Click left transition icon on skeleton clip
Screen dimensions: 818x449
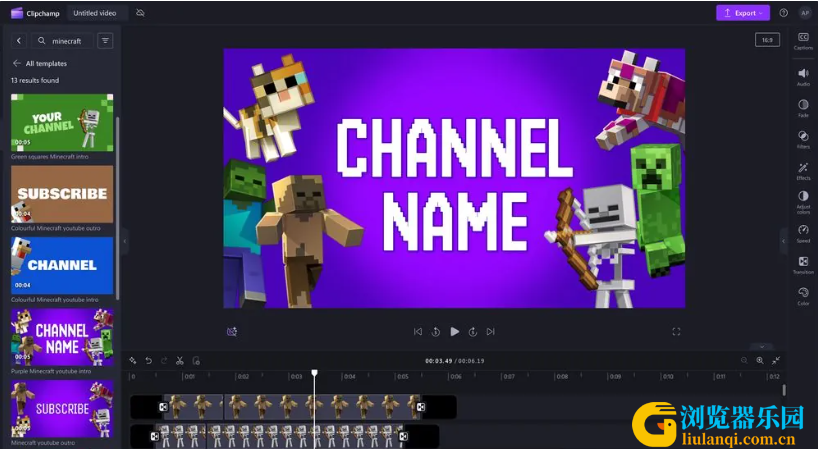(x=155, y=436)
